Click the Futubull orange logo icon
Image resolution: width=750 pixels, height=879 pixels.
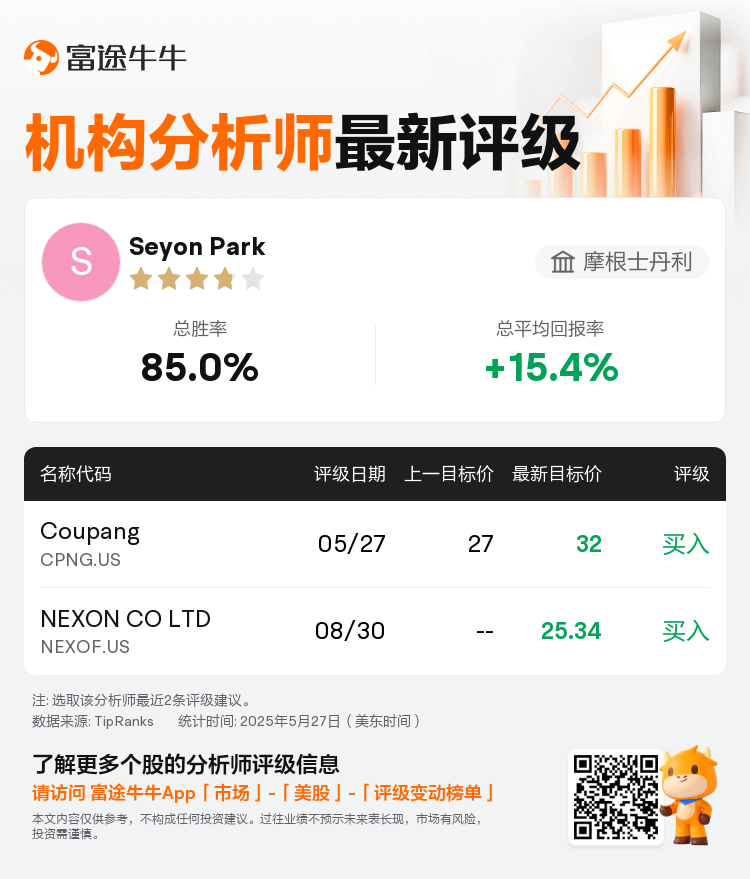(41, 57)
